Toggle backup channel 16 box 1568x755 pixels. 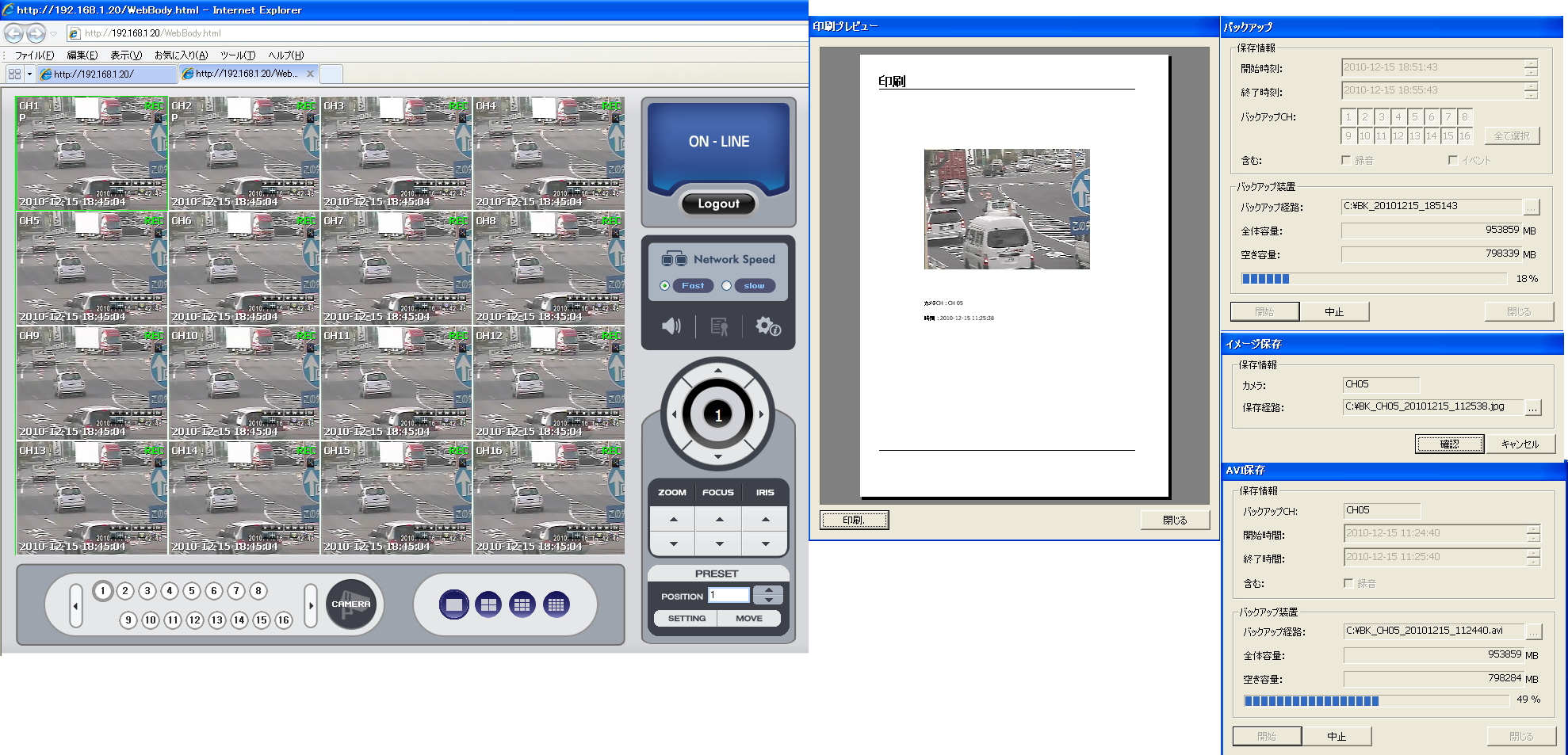pos(1465,136)
